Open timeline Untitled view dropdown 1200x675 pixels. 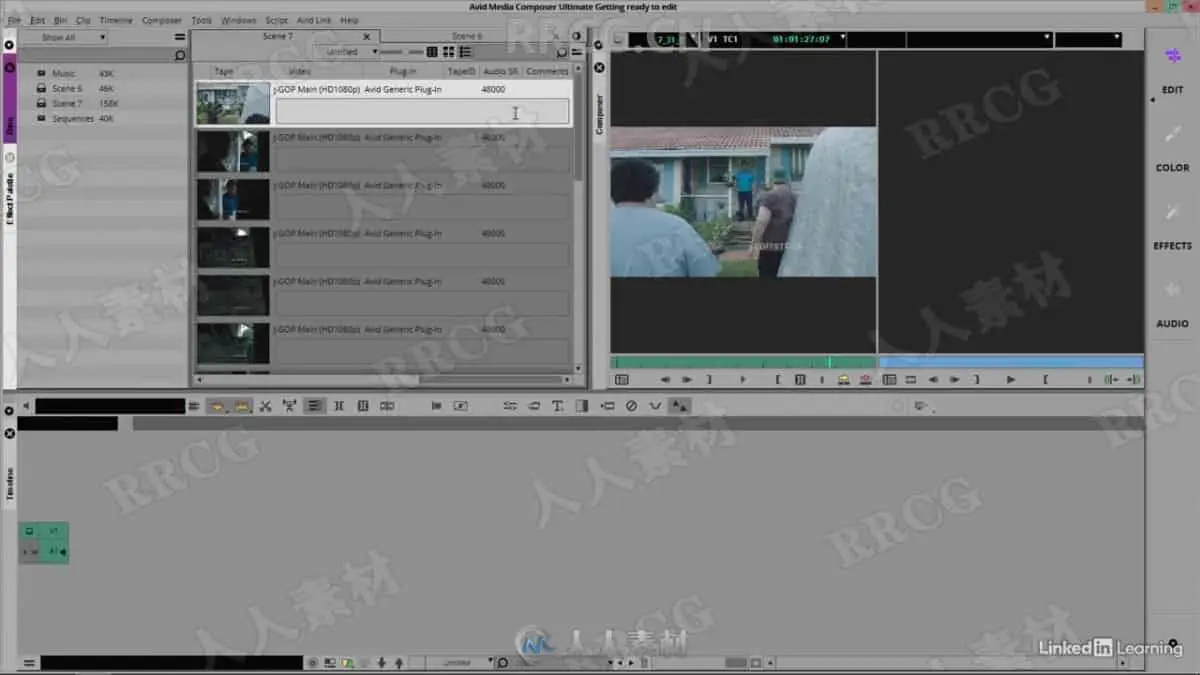click(x=461, y=662)
